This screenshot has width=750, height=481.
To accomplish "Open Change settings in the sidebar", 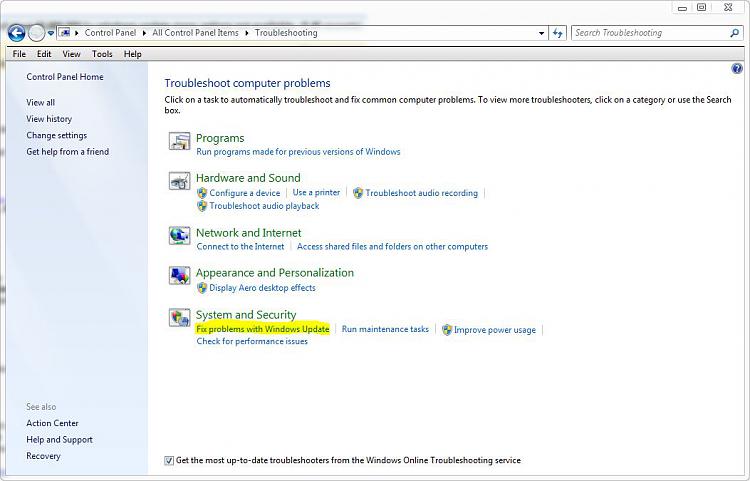I will click(x=56, y=135).
